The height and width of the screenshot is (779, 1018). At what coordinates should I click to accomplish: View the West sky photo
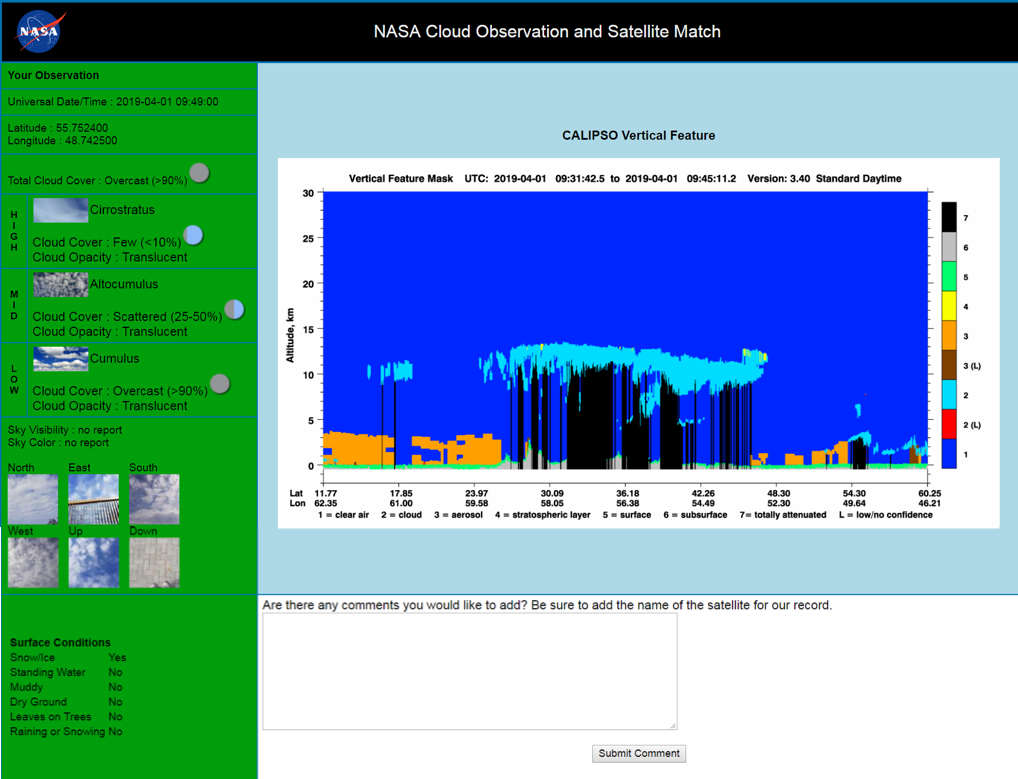tap(33, 563)
